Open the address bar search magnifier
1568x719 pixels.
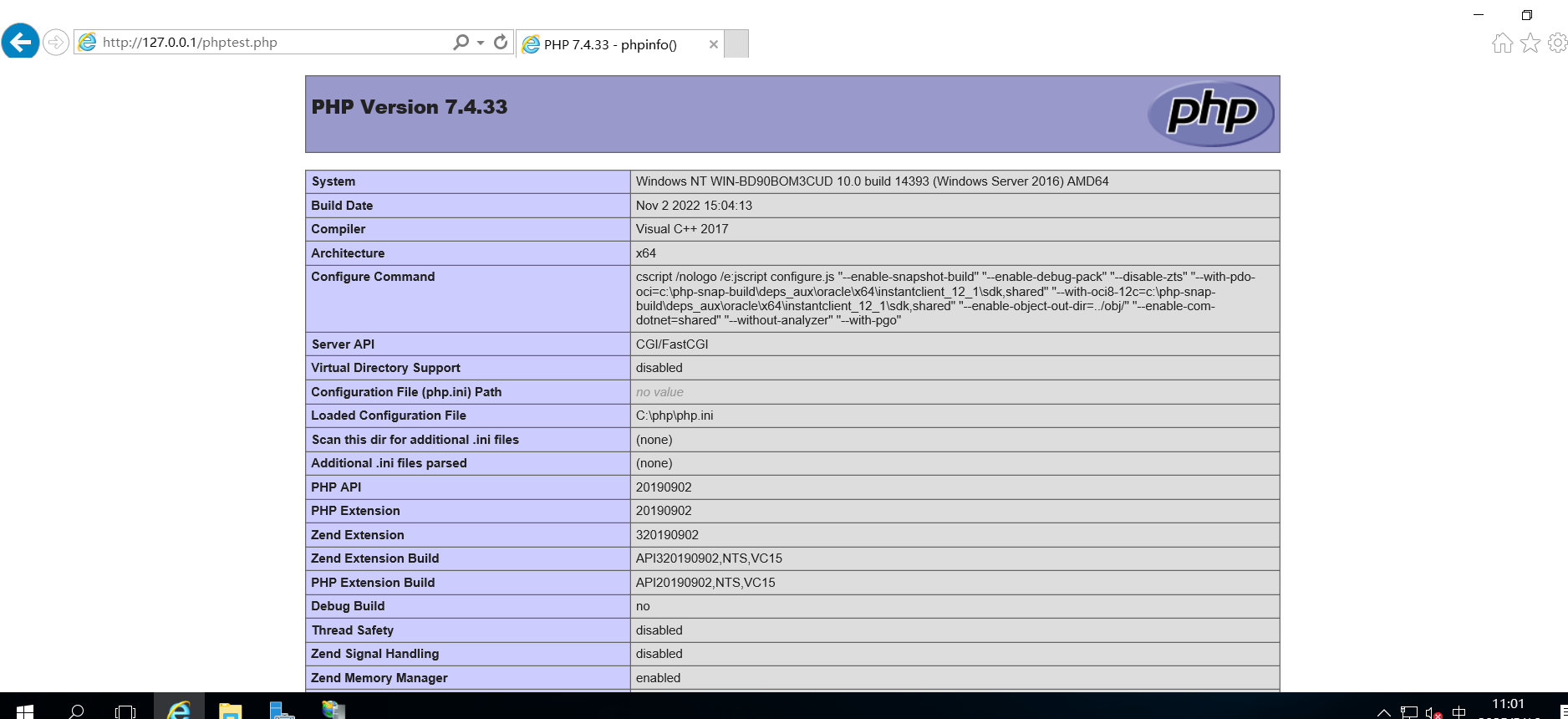point(461,42)
